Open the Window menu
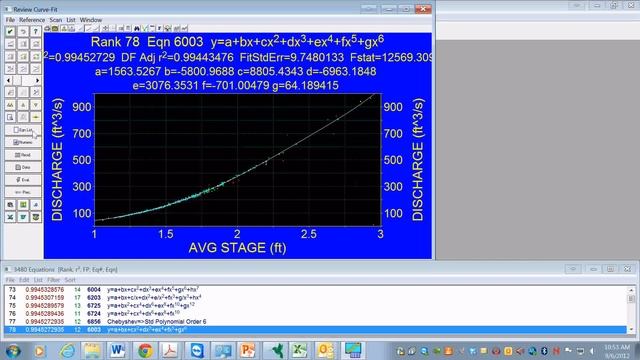 (x=91, y=20)
